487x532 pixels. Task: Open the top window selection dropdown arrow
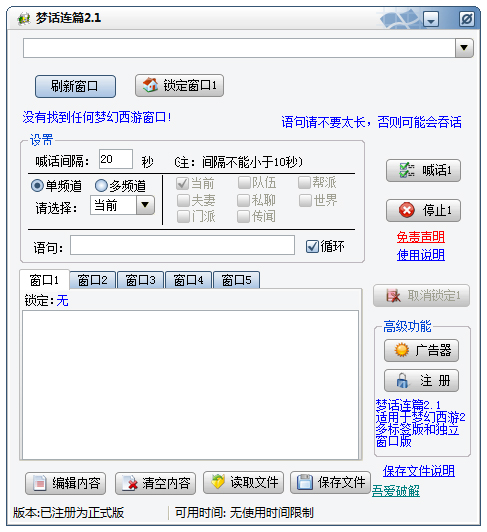click(464, 48)
